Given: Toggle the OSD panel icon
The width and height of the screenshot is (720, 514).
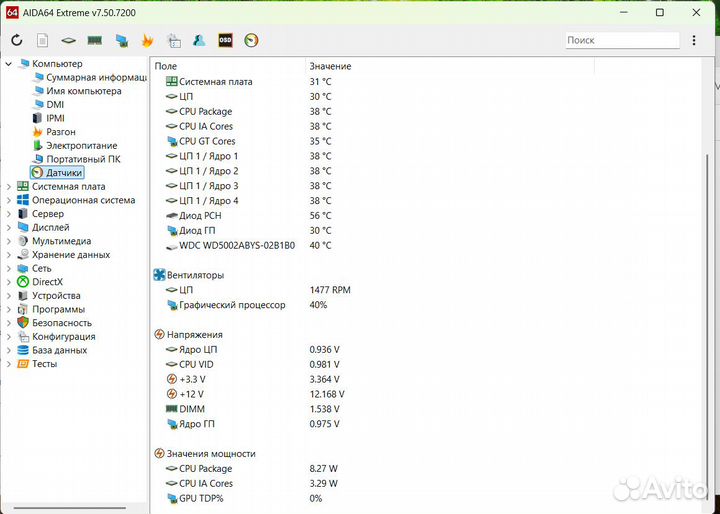Looking at the screenshot, I should coord(225,40).
